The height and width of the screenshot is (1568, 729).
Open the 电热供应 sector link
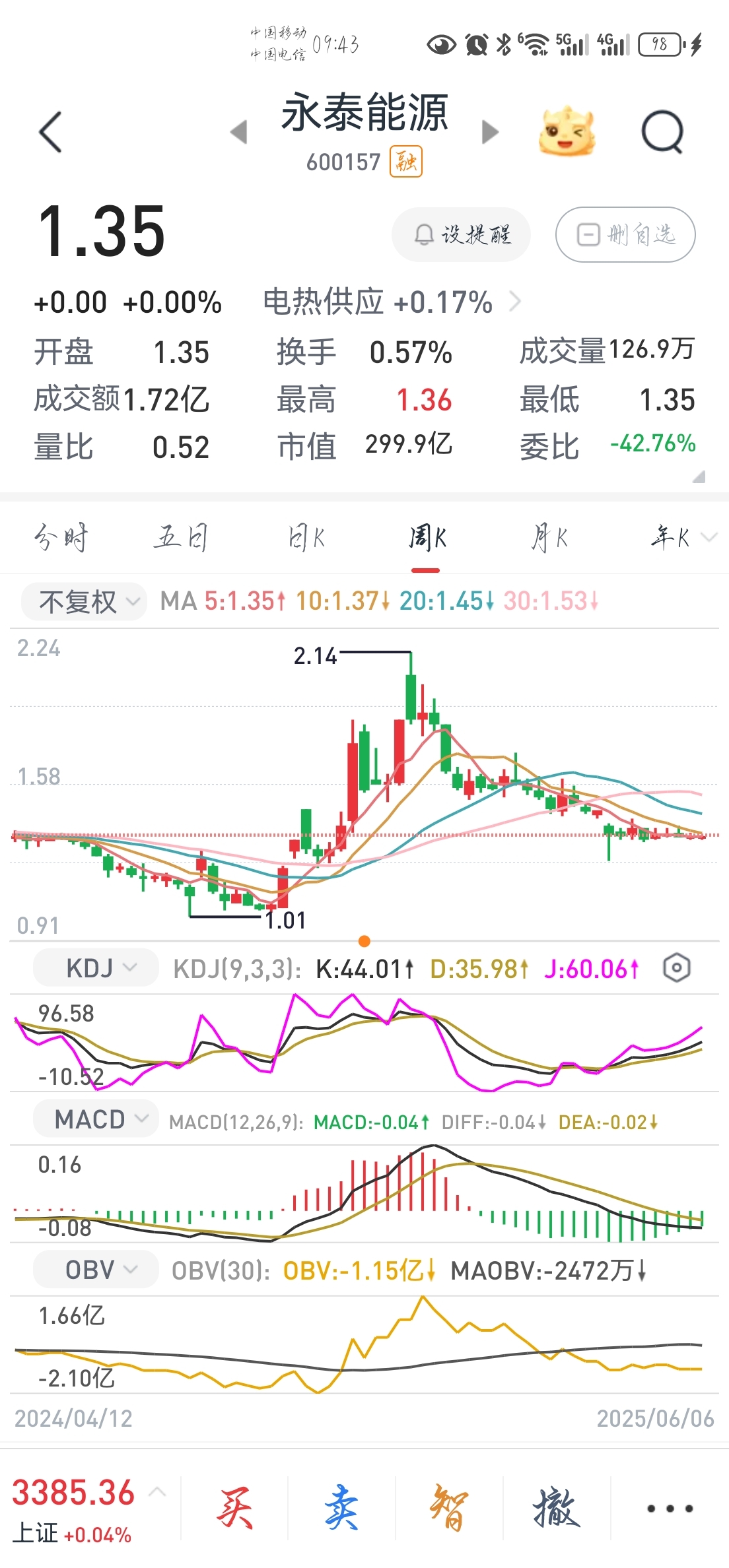tap(392, 302)
